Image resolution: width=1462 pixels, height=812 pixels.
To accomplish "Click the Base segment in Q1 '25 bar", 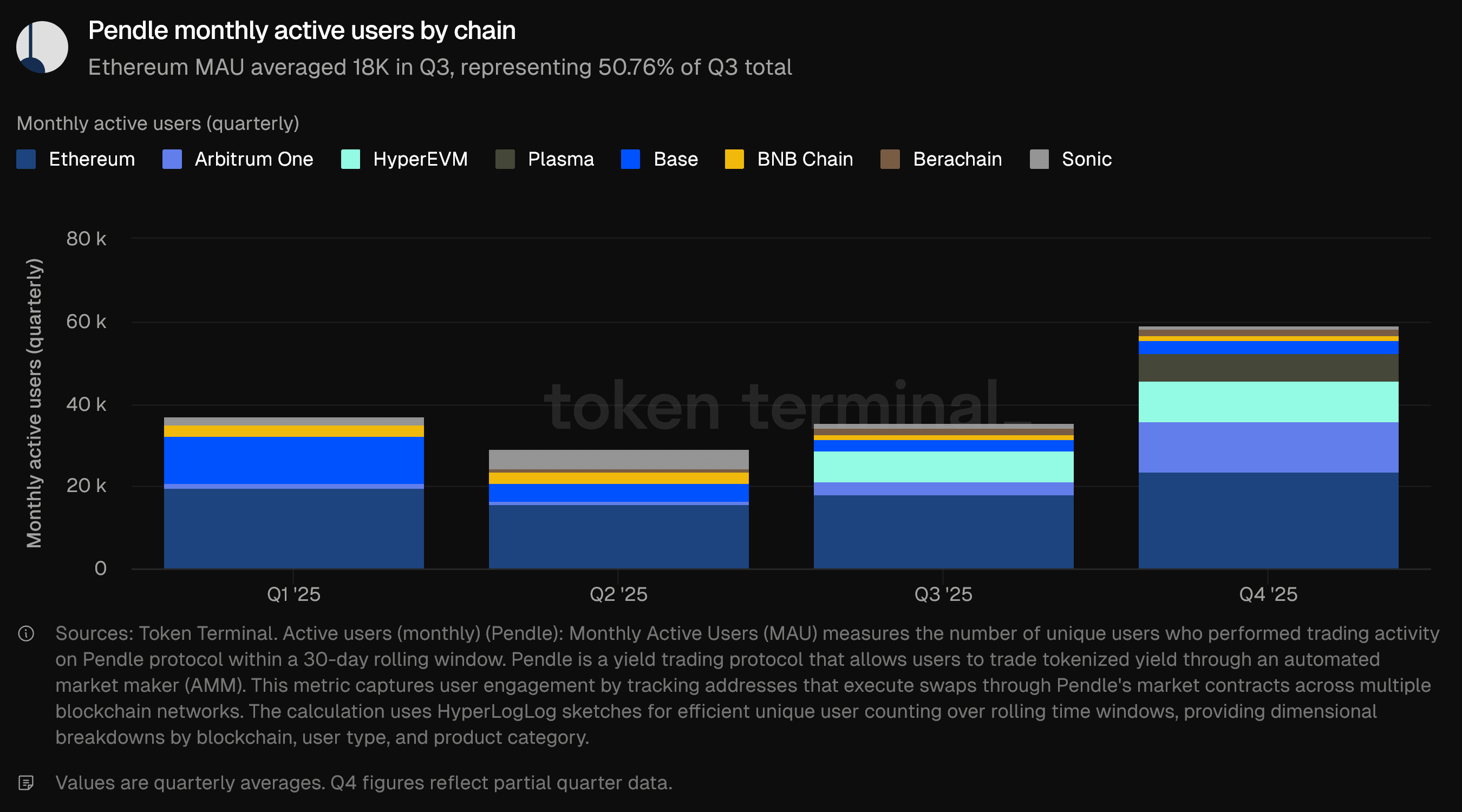I will click(293, 460).
